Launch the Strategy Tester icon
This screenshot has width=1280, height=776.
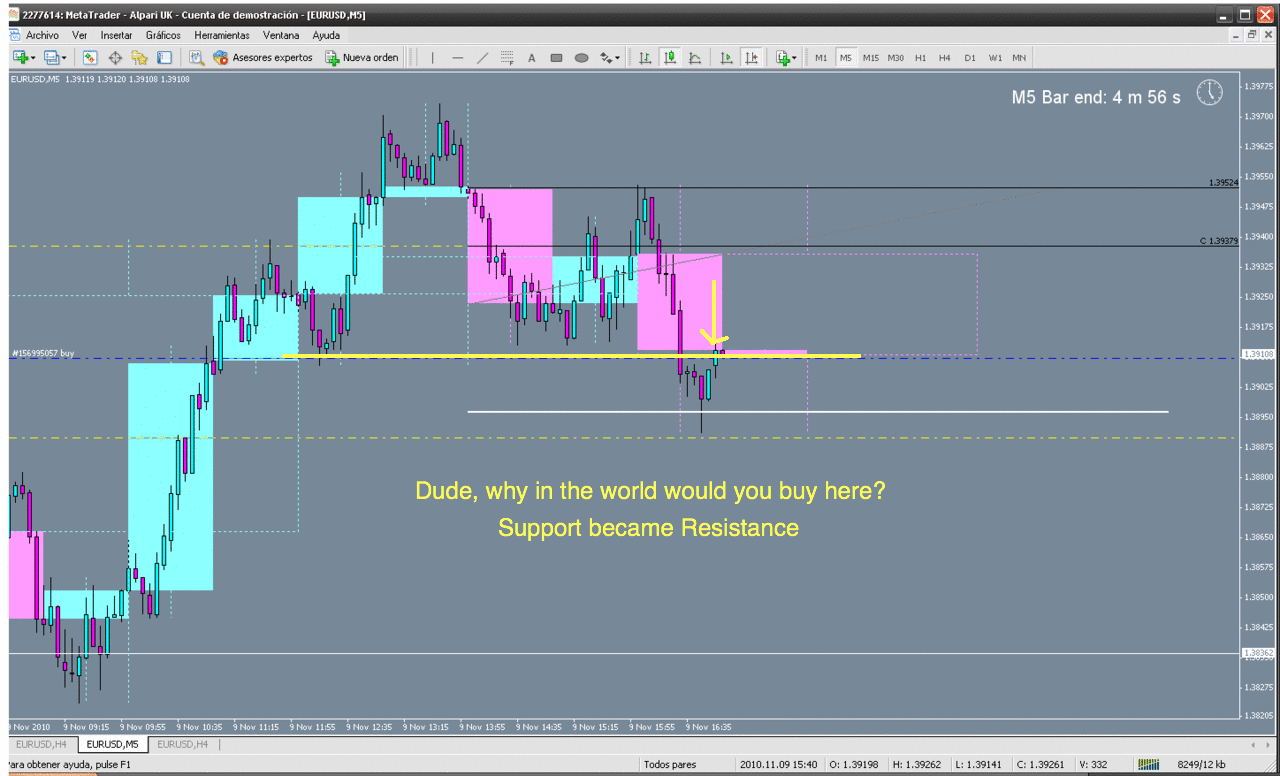point(197,58)
